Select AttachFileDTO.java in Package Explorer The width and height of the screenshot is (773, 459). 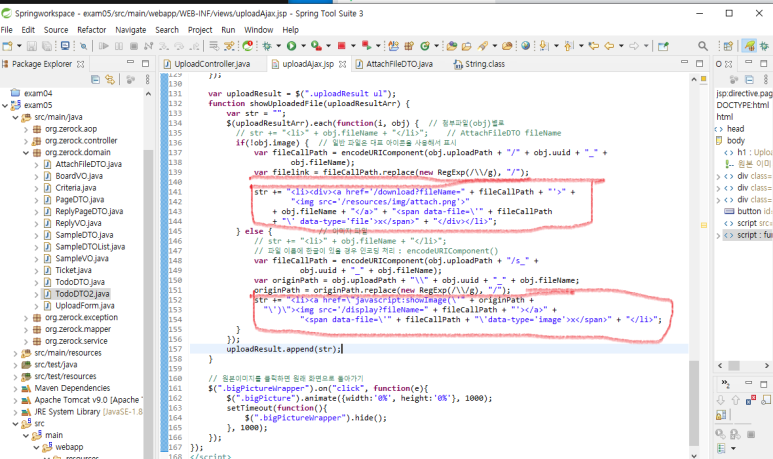[x=88, y=164]
